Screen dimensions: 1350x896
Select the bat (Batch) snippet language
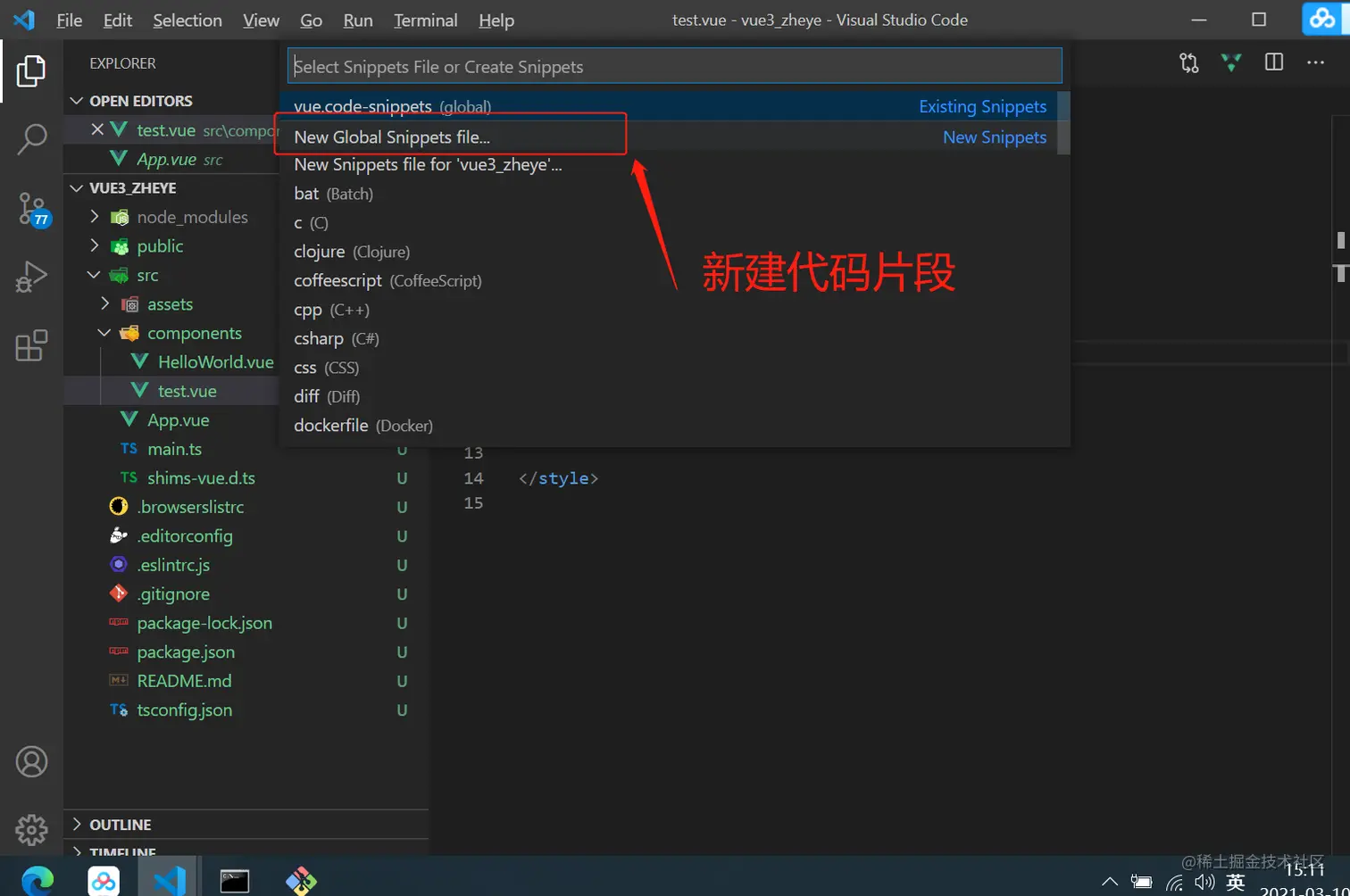[669, 194]
